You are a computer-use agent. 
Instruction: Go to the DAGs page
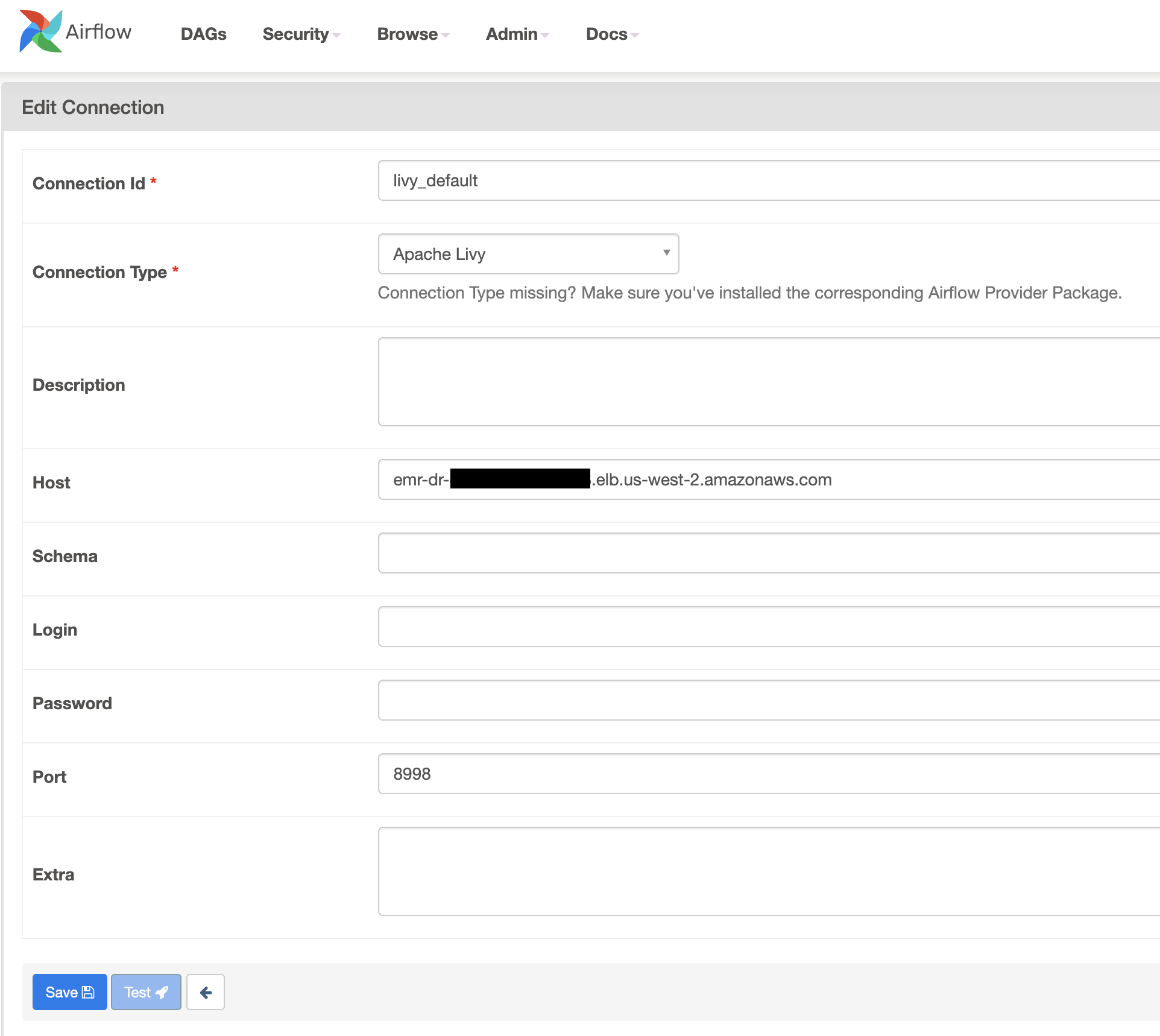203,34
